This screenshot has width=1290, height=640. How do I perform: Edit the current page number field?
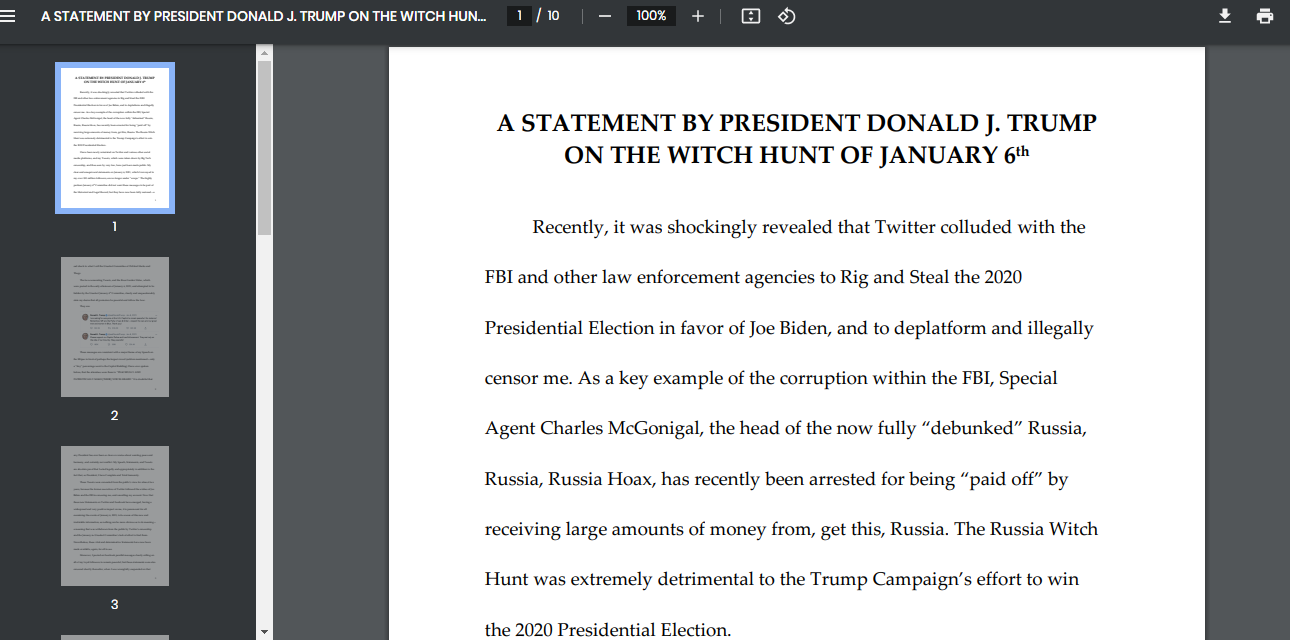coord(519,16)
